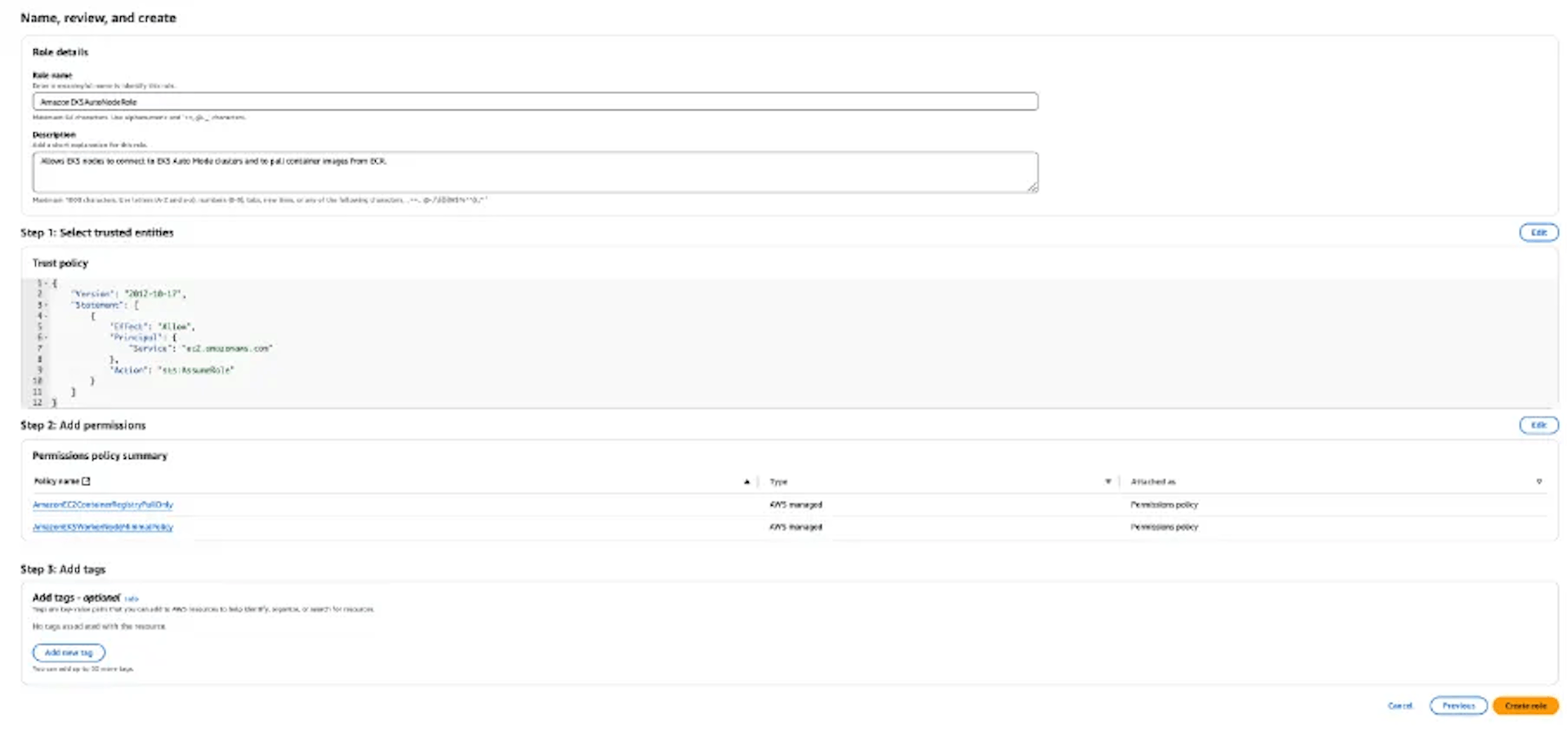Click inside the Description text area
Viewport: 1568px width, 732px height.
(535, 172)
